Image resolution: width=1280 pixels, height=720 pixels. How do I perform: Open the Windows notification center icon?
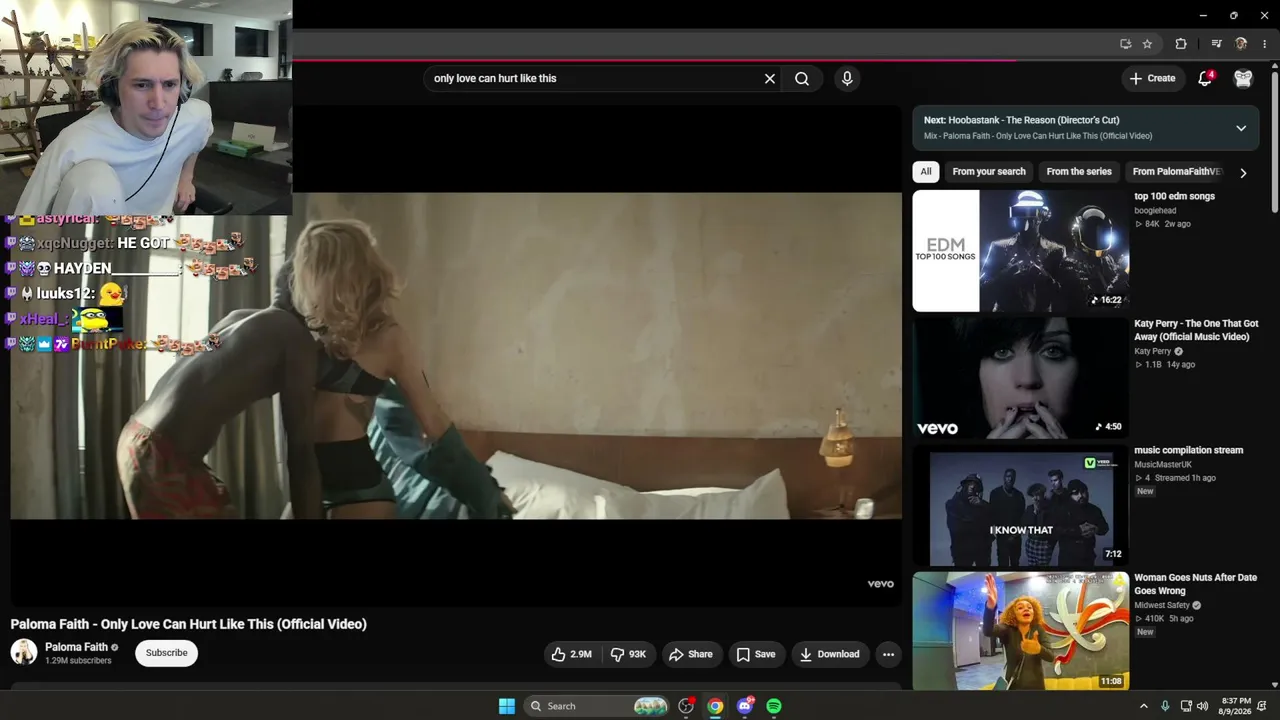[1263, 706]
